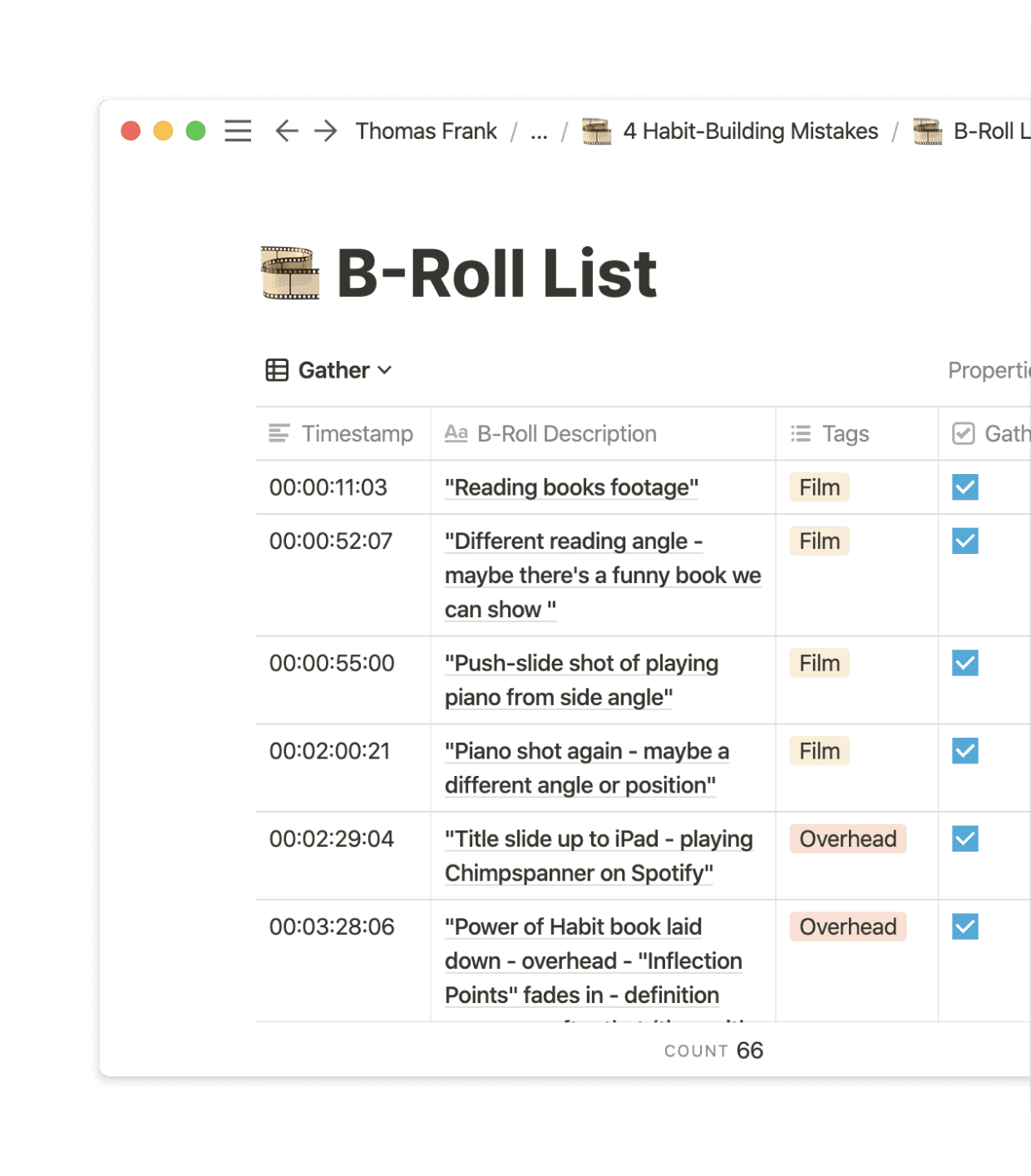Viewport: 1031px width, 1176px height.
Task: Click the checkbox property icon in the Gathered column header
Action: pyautogui.click(x=964, y=433)
